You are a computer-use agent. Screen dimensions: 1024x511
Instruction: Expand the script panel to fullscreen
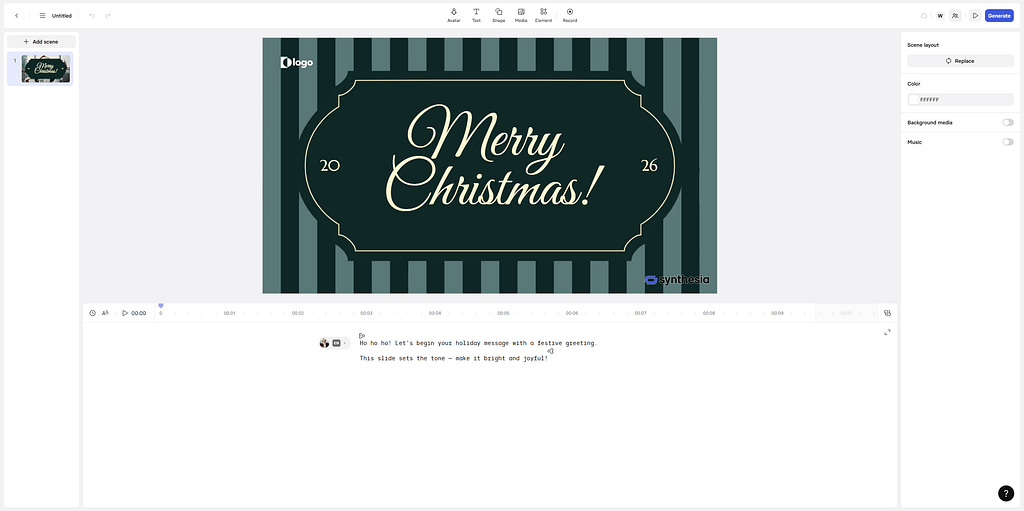pos(887,332)
